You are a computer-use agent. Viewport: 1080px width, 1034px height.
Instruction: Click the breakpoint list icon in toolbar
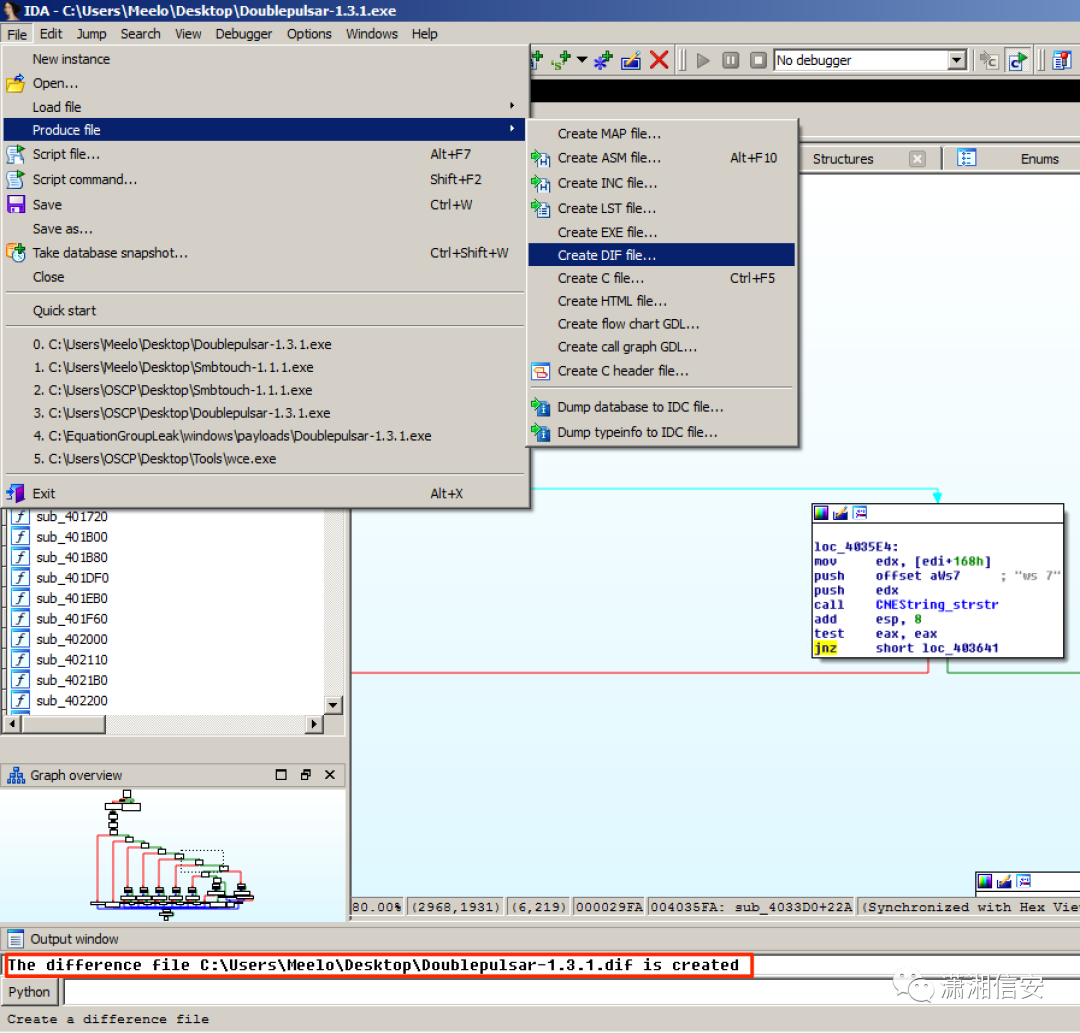coord(1062,61)
